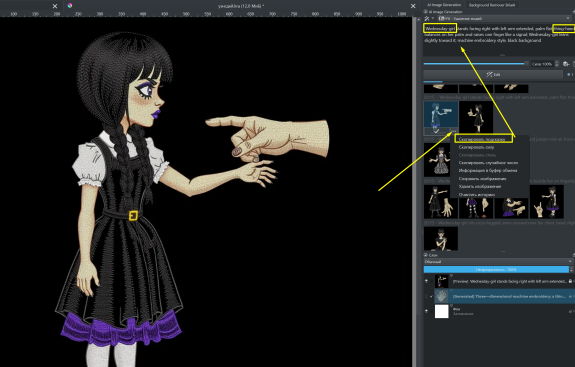This screenshot has height=367, width=575.
Task: Click the lock icon on Generated layer
Action: coord(570,296)
